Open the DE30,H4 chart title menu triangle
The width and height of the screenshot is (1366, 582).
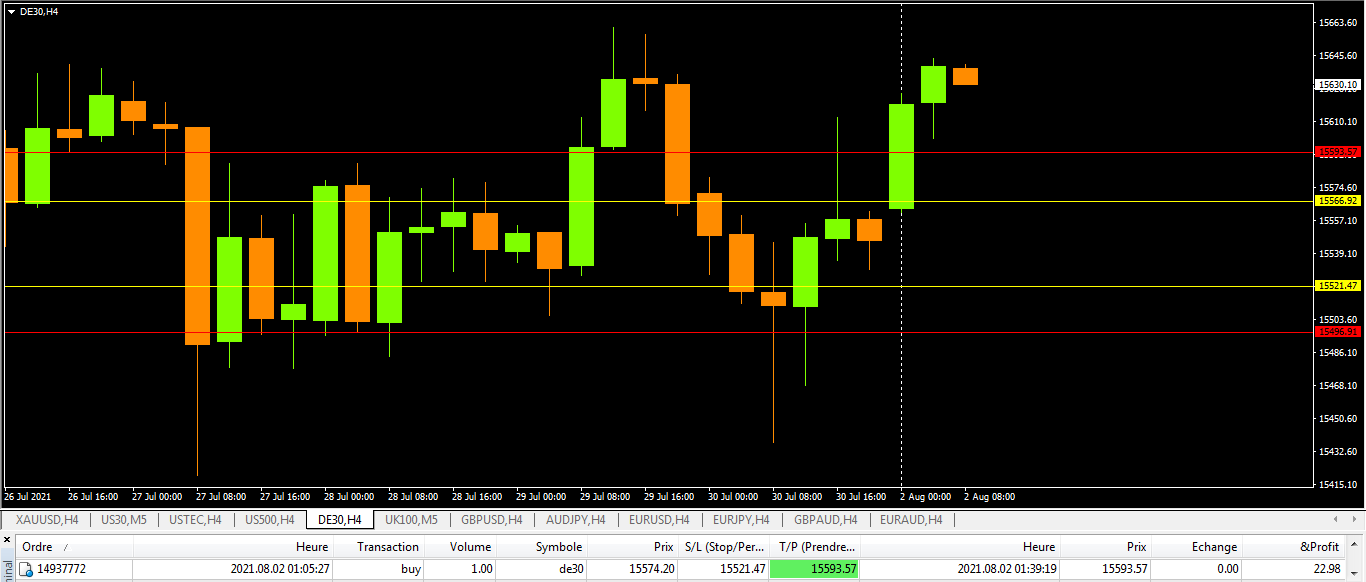click(11, 11)
